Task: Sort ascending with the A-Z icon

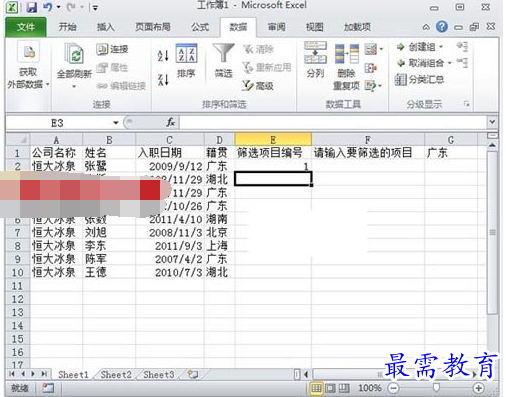Action: pos(163,56)
